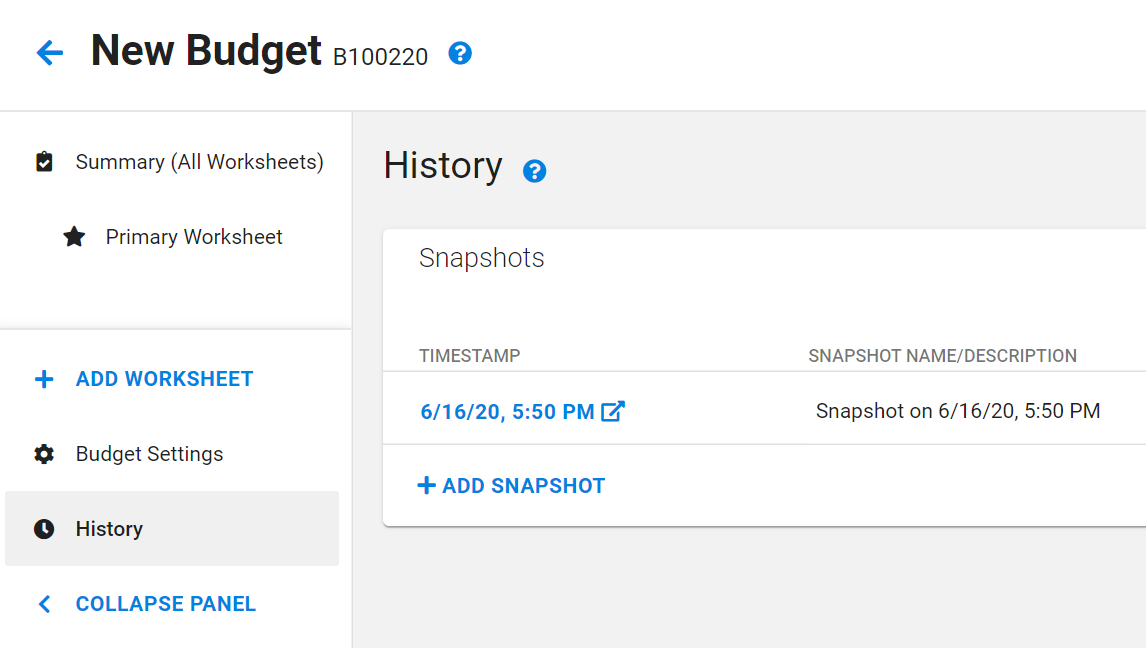
Task: Click the SNAPSHOT NAME/DESCRIPTION column header
Action: [x=943, y=355]
